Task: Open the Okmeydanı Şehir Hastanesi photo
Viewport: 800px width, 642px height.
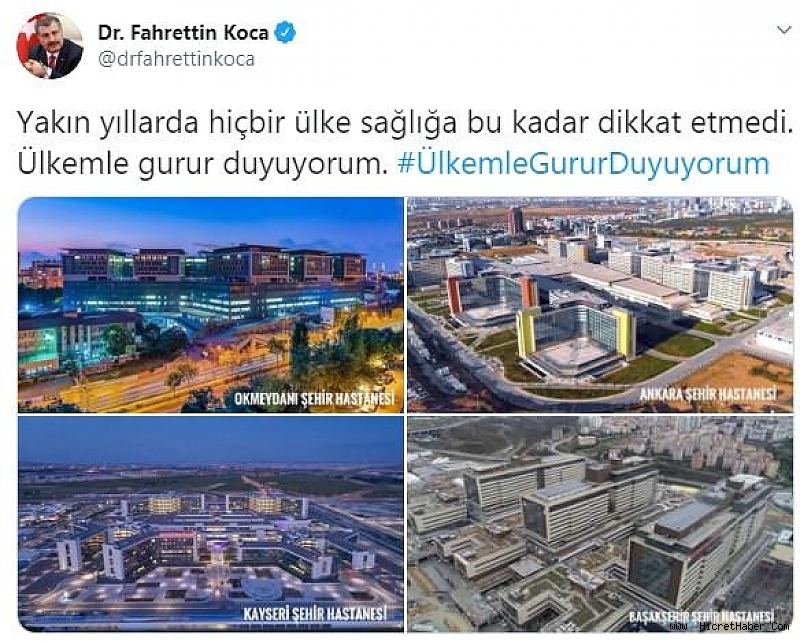Action: [211, 305]
